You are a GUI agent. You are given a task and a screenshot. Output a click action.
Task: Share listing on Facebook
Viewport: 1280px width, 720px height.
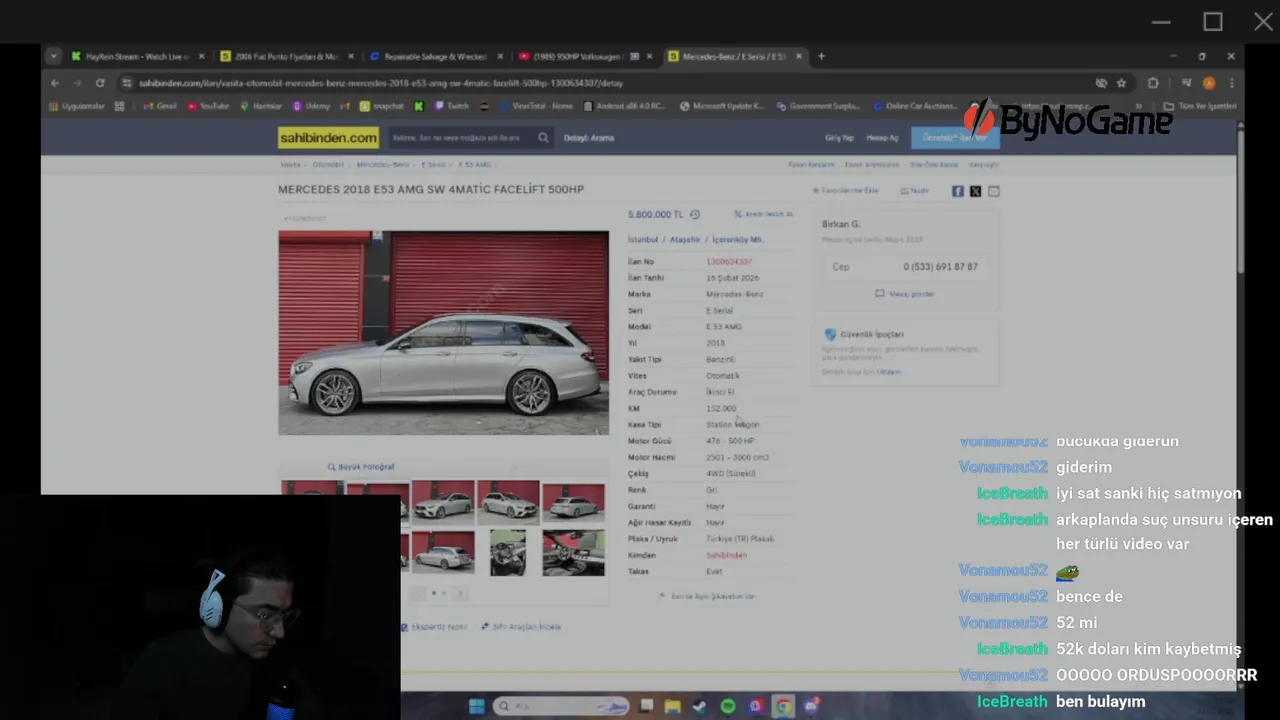pyautogui.click(x=957, y=191)
